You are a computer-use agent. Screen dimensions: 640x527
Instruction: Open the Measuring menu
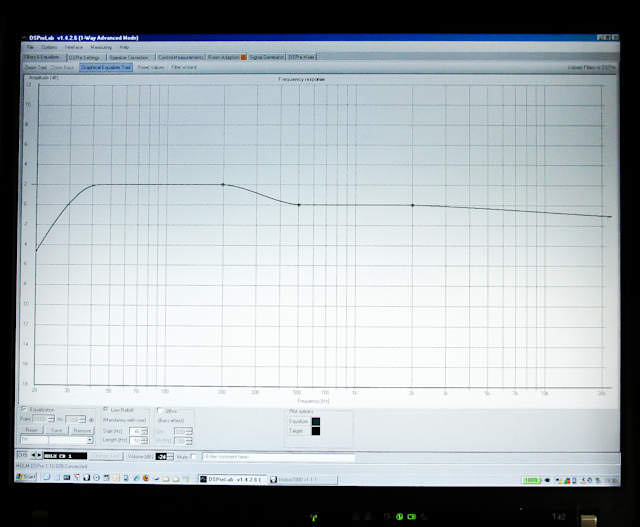tap(101, 47)
